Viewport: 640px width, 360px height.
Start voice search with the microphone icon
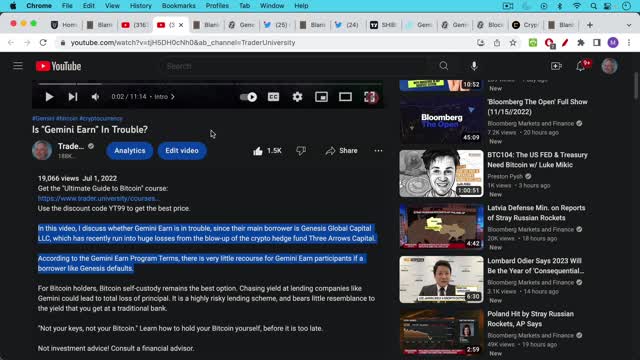[474, 66]
